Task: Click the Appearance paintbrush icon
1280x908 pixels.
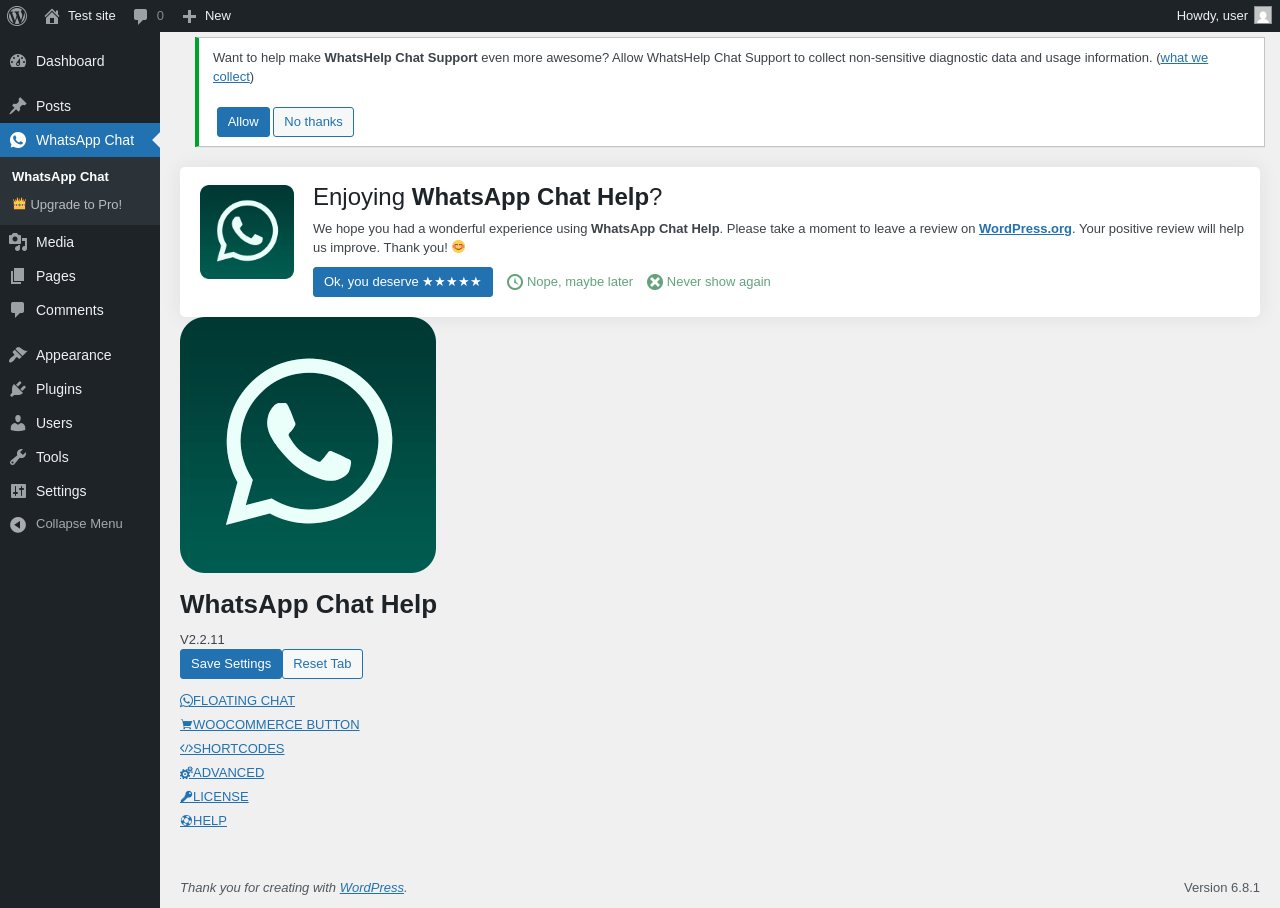Action: click(x=18, y=355)
